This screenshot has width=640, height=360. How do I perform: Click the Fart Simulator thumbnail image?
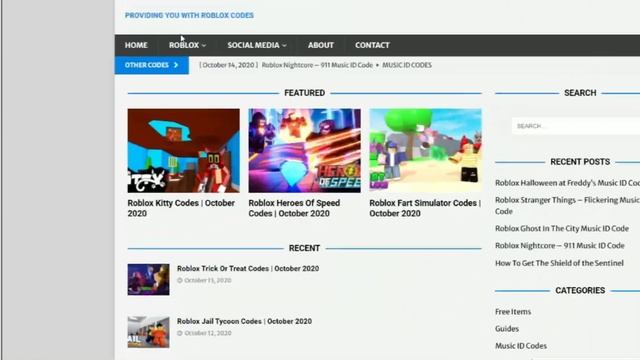click(x=425, y=151)
